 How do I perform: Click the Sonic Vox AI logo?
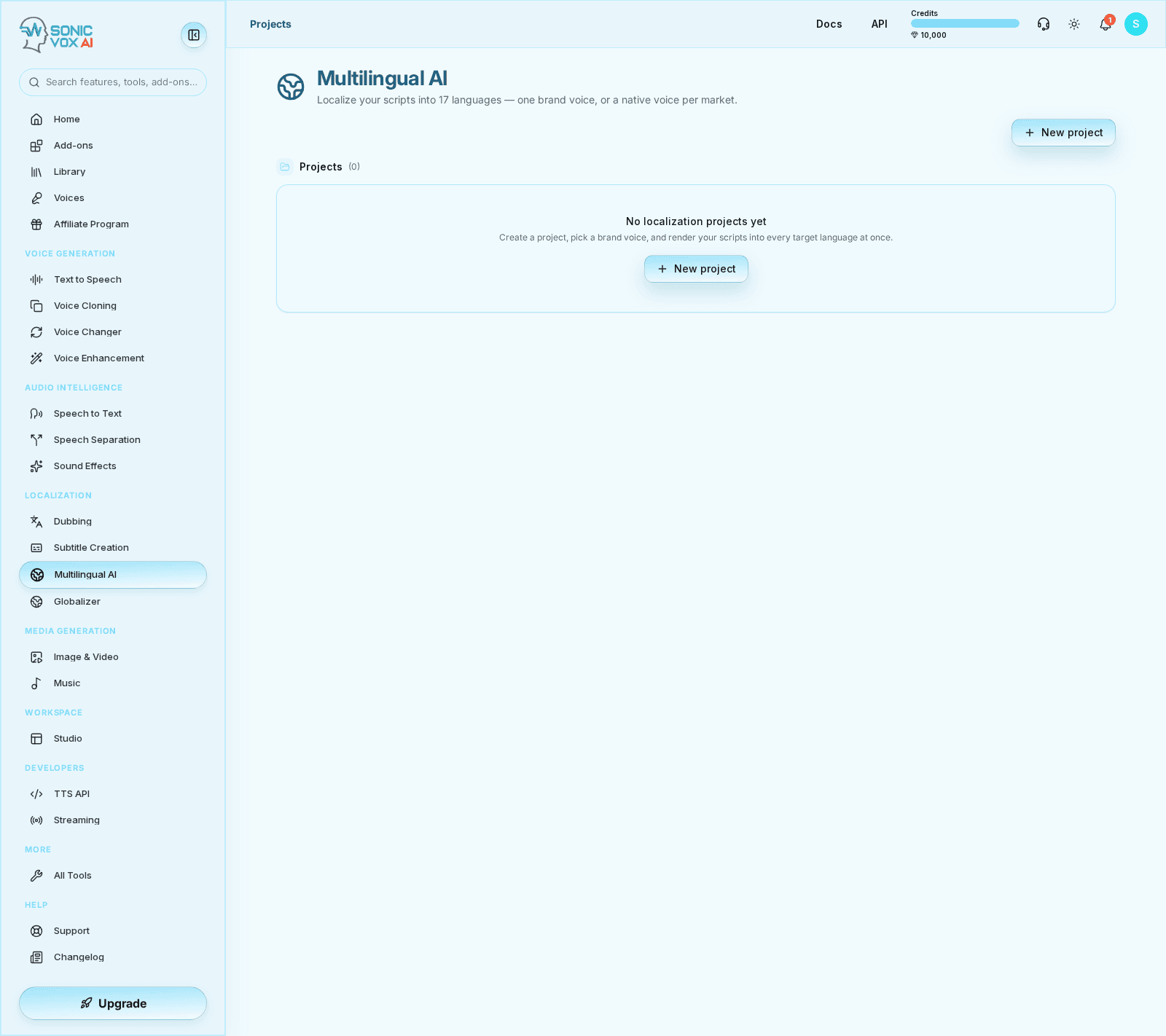57,35
